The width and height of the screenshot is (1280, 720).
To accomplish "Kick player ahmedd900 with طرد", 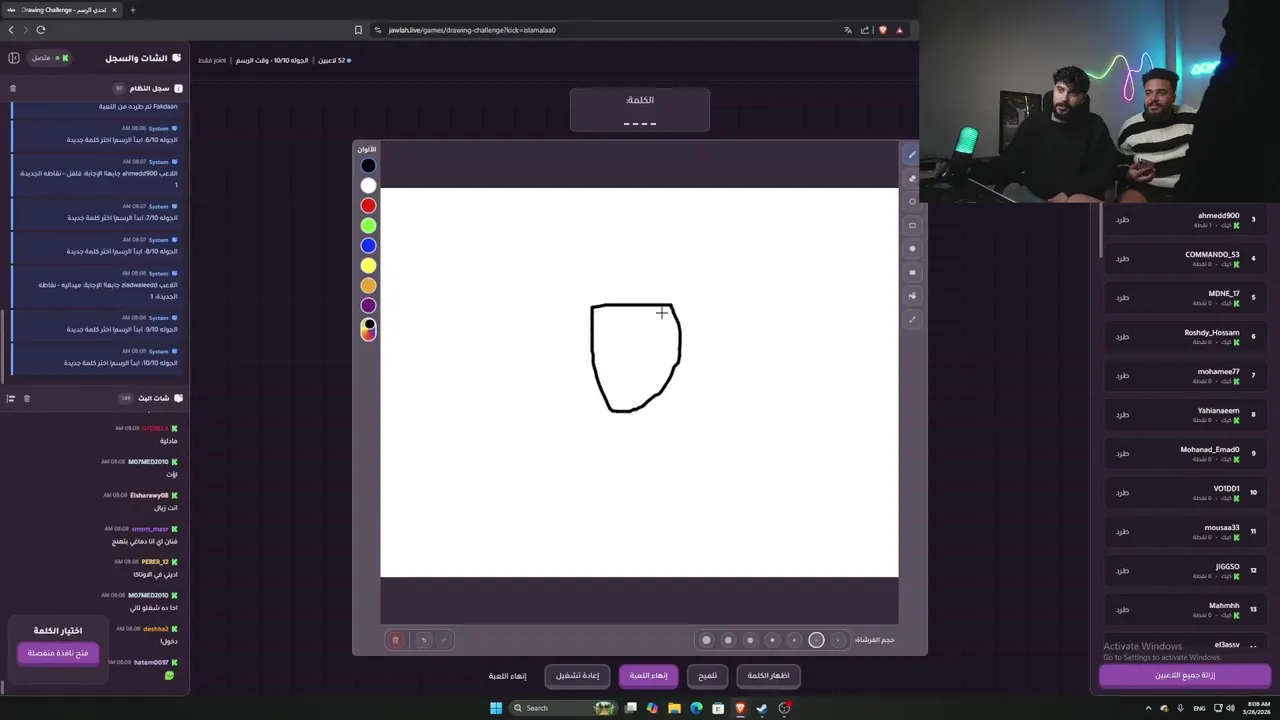I will (1122, 220).
